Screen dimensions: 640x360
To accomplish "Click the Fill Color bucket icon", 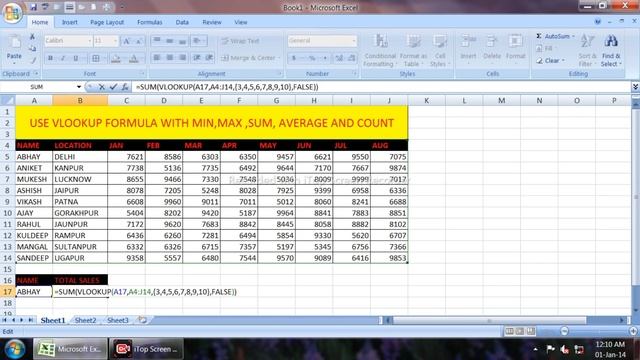I will 116,59.
